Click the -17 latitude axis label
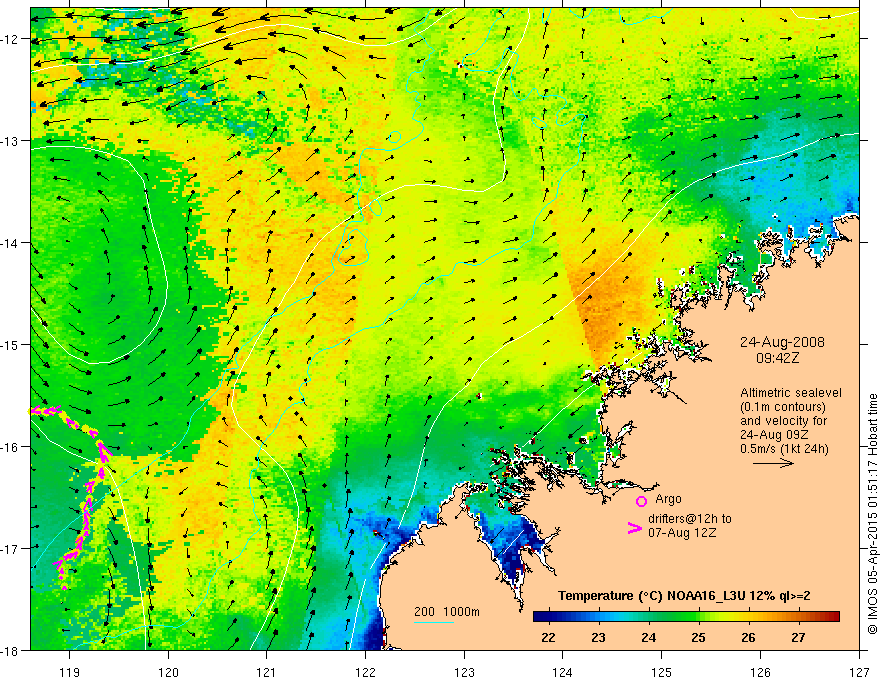This screenshot has height=680, width=880. point(11,549)
